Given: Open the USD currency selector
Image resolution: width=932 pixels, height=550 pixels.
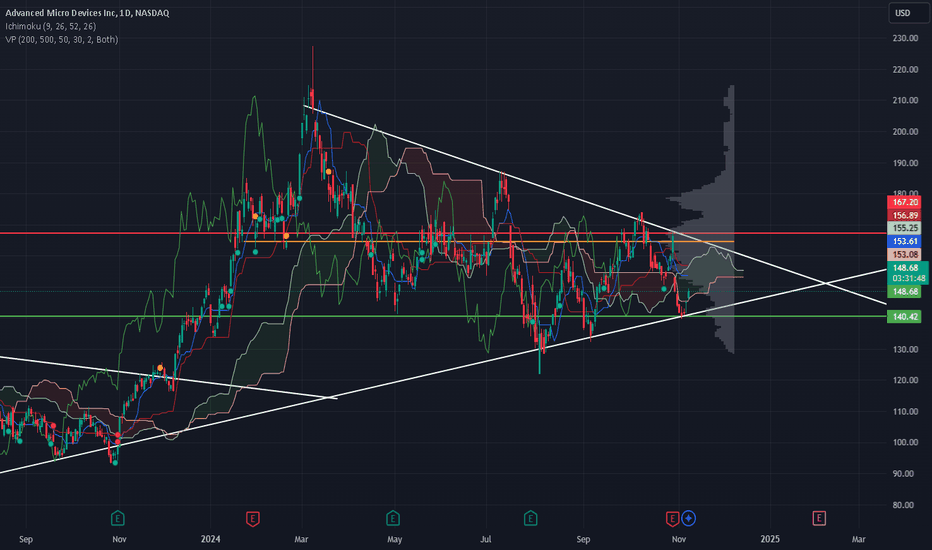Looking at the screenshot, I should [908, 12].
